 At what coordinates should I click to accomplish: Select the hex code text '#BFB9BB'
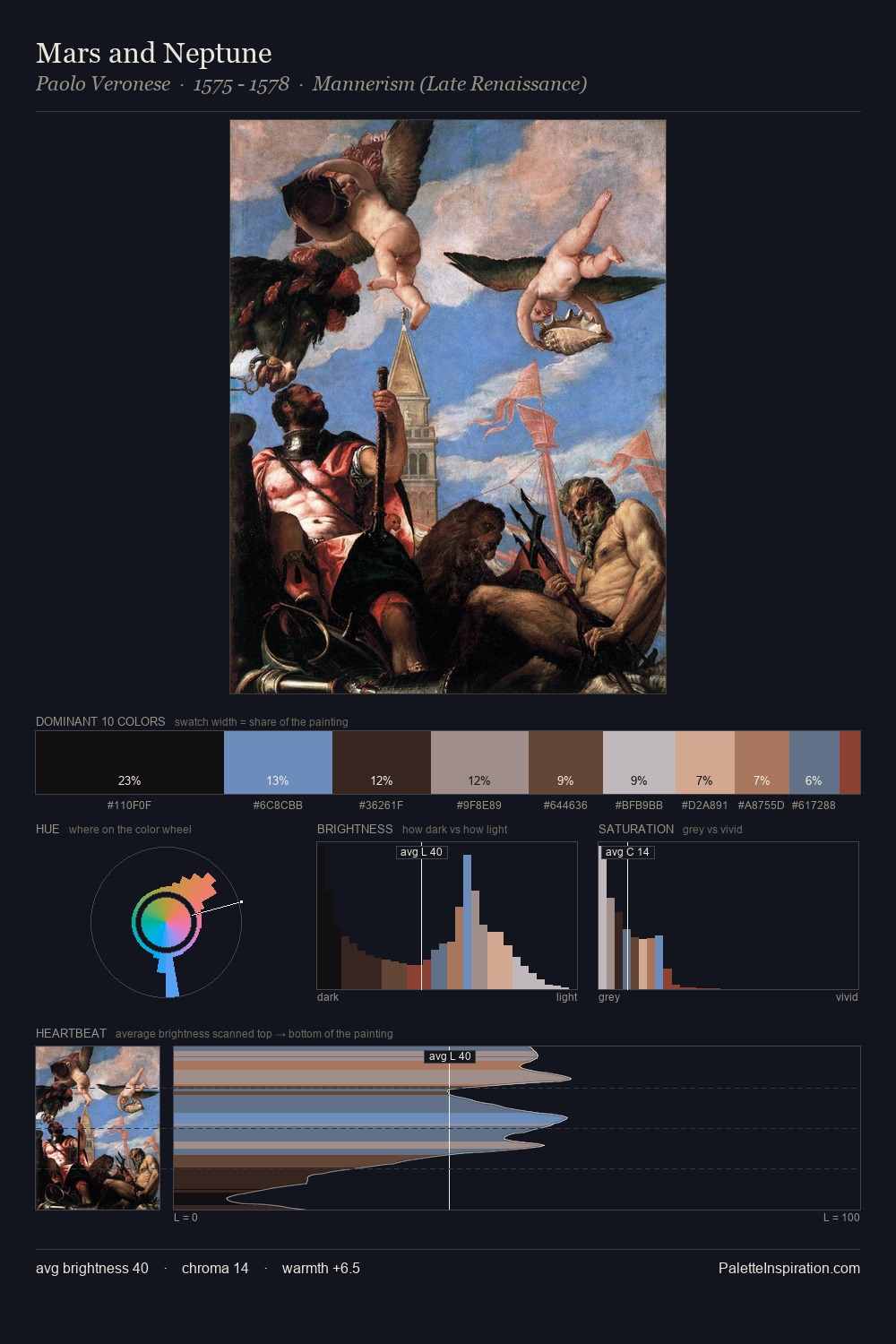coord(639,805)
